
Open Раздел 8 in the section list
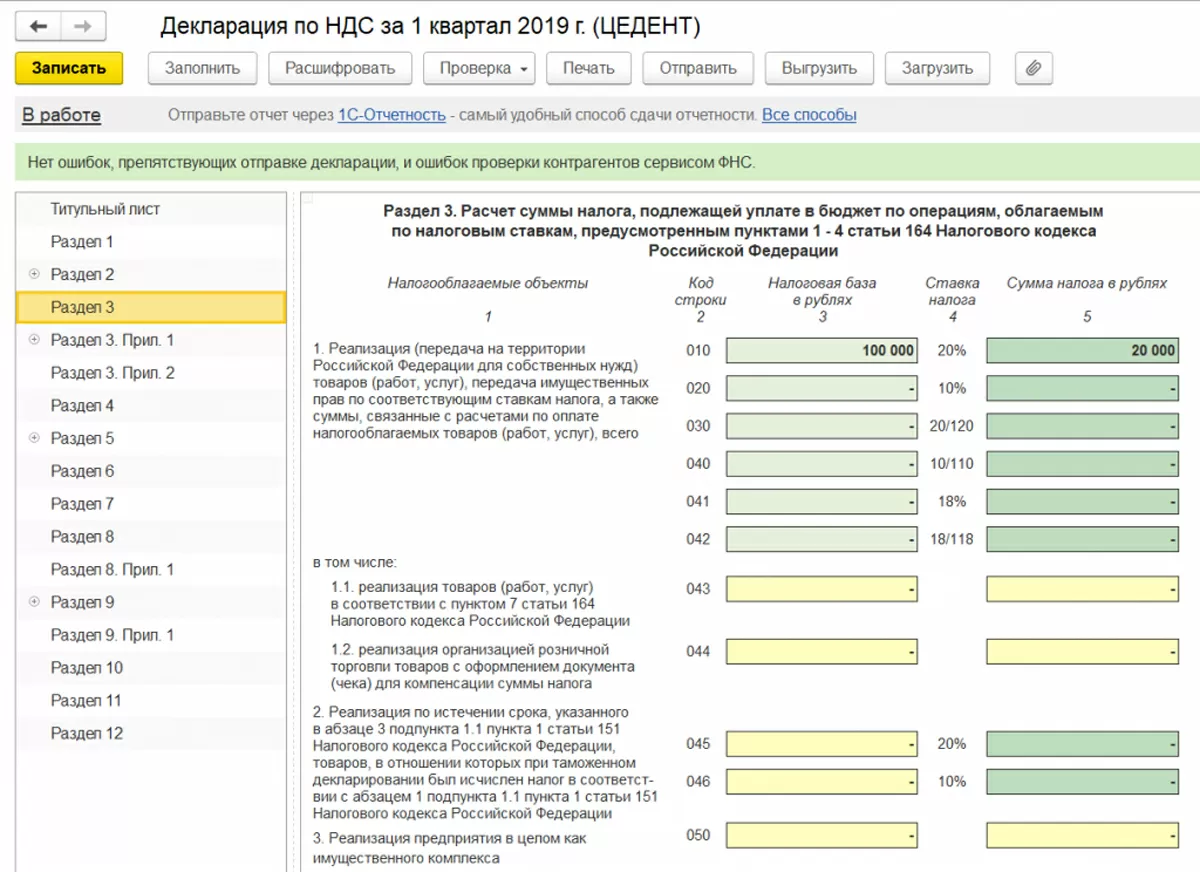(83, 537)
